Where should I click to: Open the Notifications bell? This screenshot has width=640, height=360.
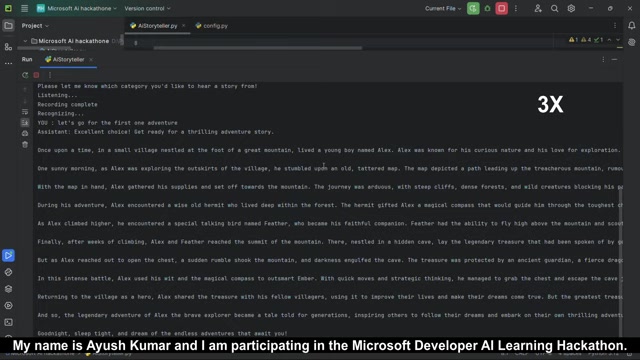pos(631,26)
